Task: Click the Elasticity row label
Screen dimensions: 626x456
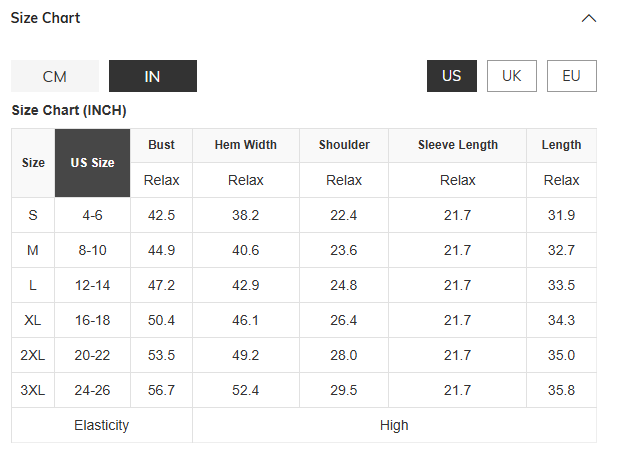Action: [102, 425]
